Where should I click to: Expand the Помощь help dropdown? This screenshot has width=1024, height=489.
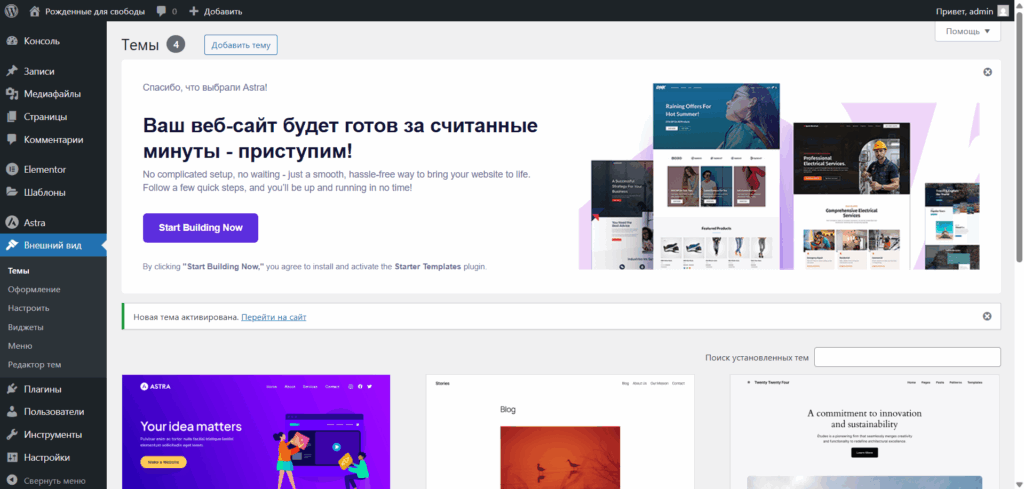pyautogui.click(x=967, y=31)
